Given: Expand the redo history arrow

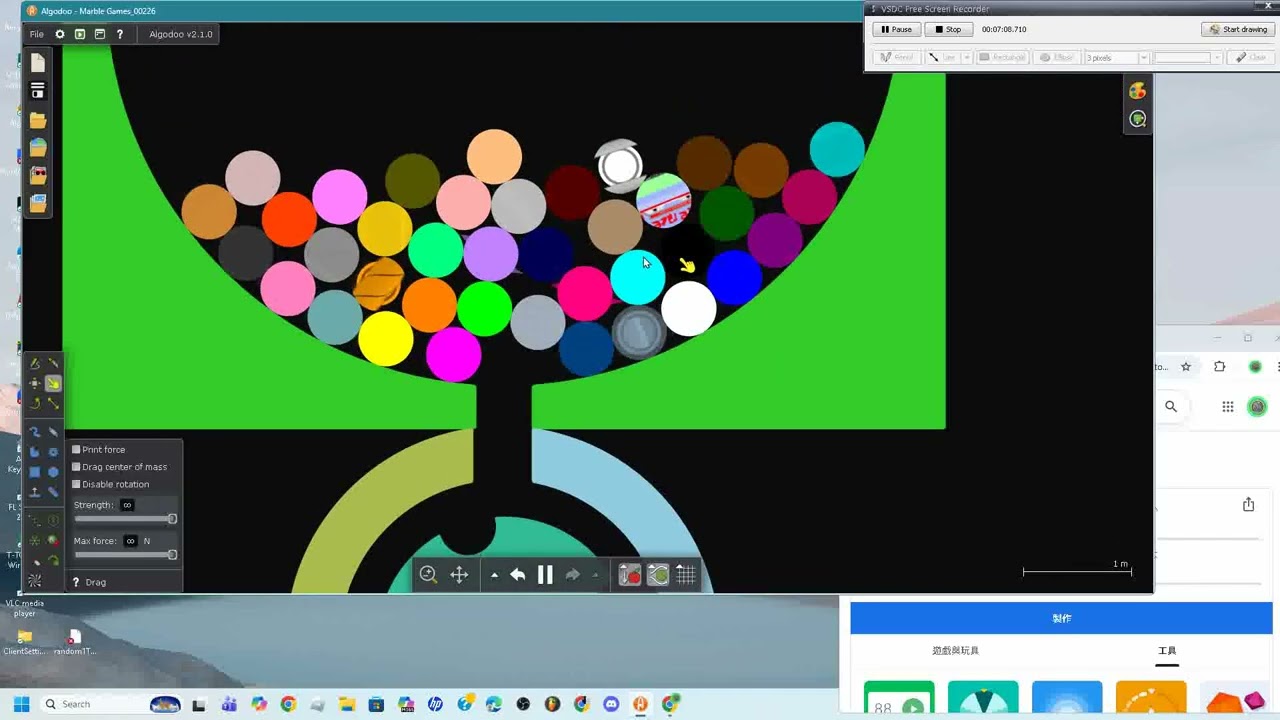Looking at the screenshot, I should coord(596,575).
